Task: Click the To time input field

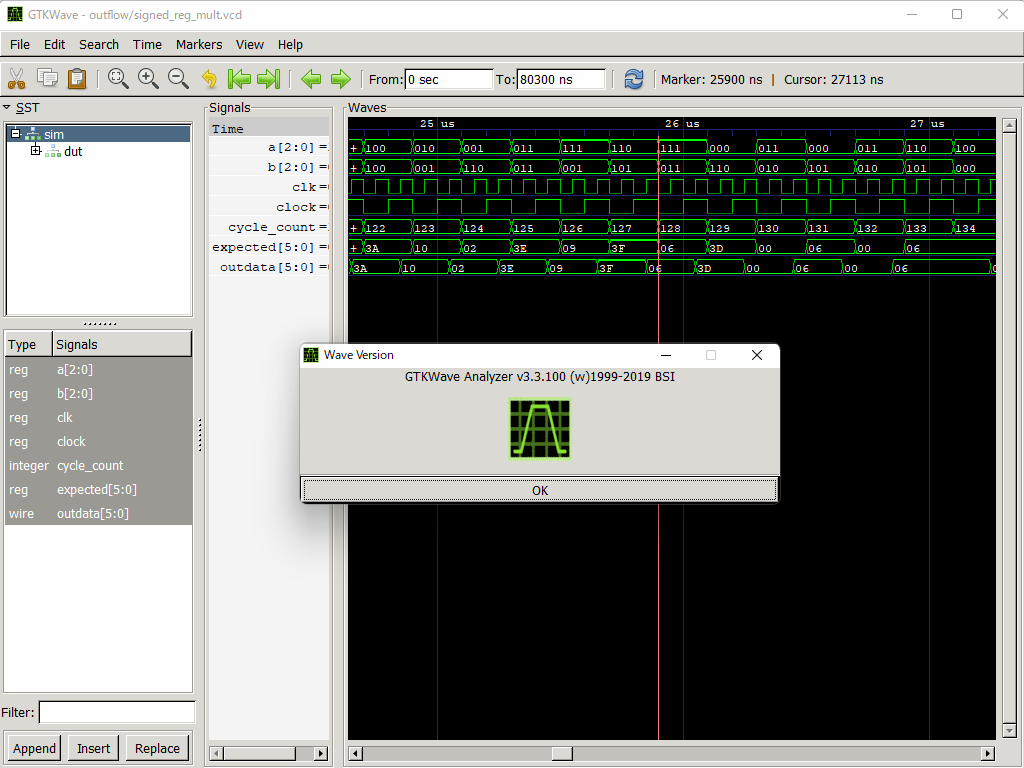Action: coord(561,80)
